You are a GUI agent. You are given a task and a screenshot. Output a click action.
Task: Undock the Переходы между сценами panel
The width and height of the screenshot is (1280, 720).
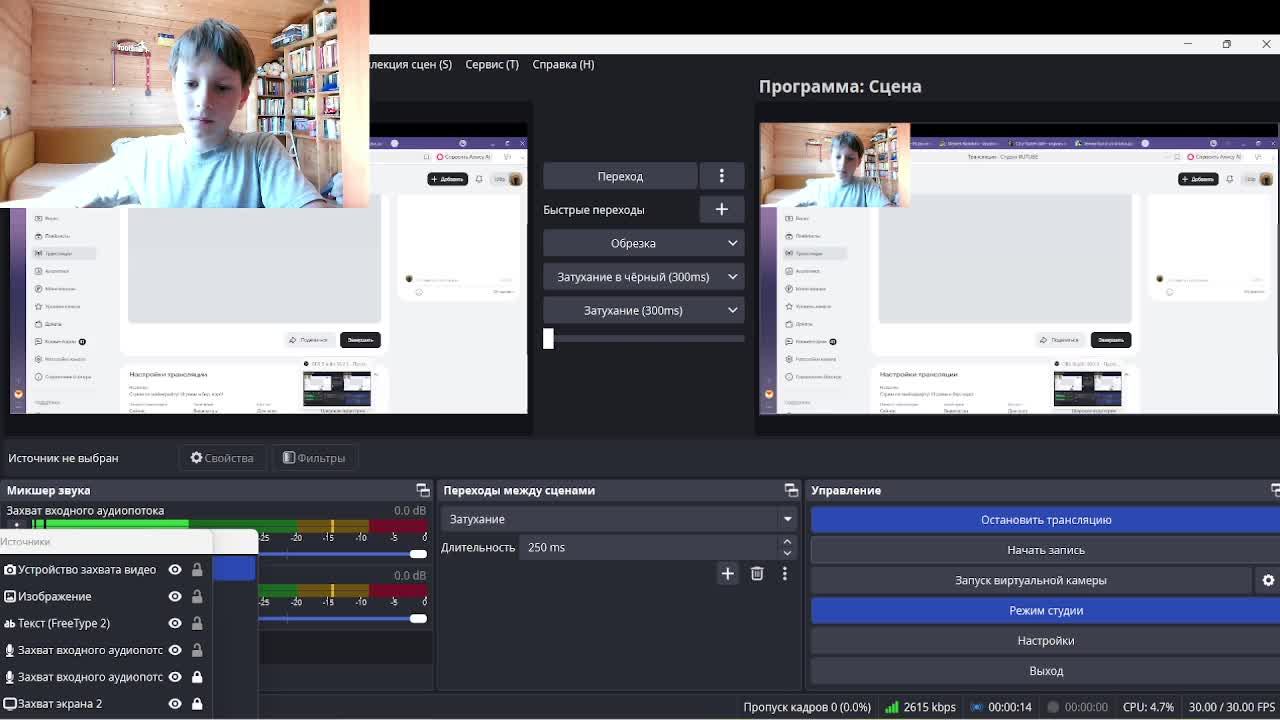[791, 490]
